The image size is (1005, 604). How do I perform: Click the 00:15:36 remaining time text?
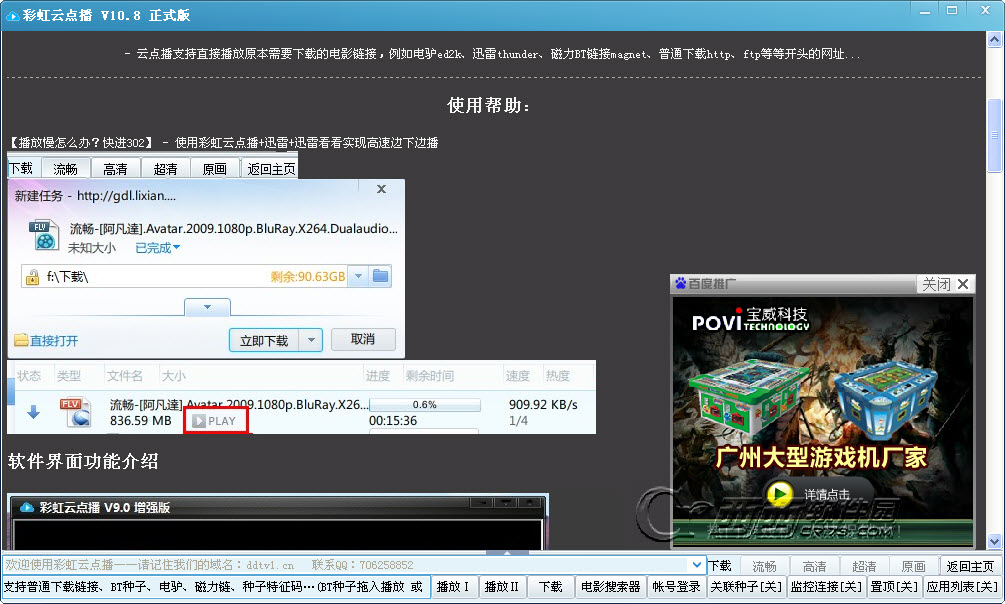click(x=393, y=421)
